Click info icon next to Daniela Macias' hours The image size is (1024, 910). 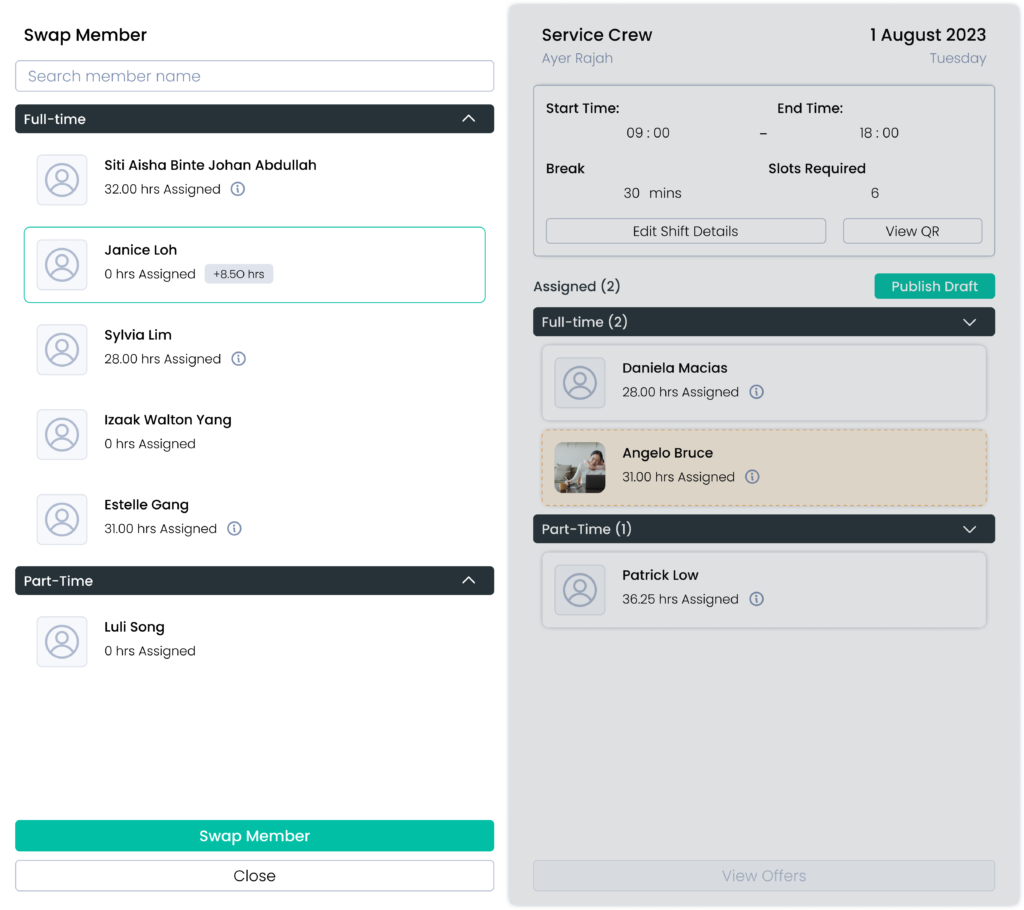pos(756,392)
